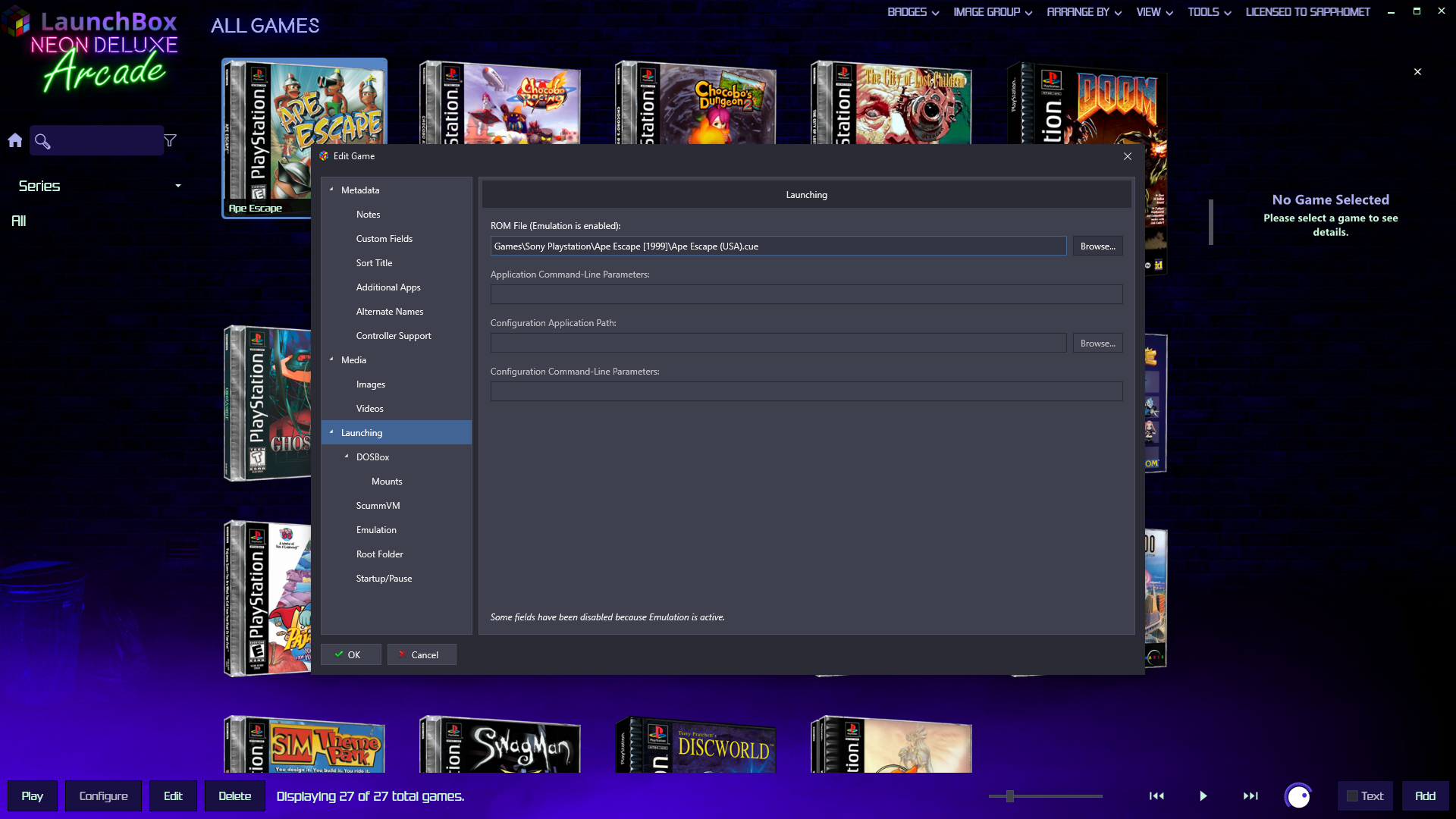
Task: Select Emulation tree item
Action: coord(376,530)
